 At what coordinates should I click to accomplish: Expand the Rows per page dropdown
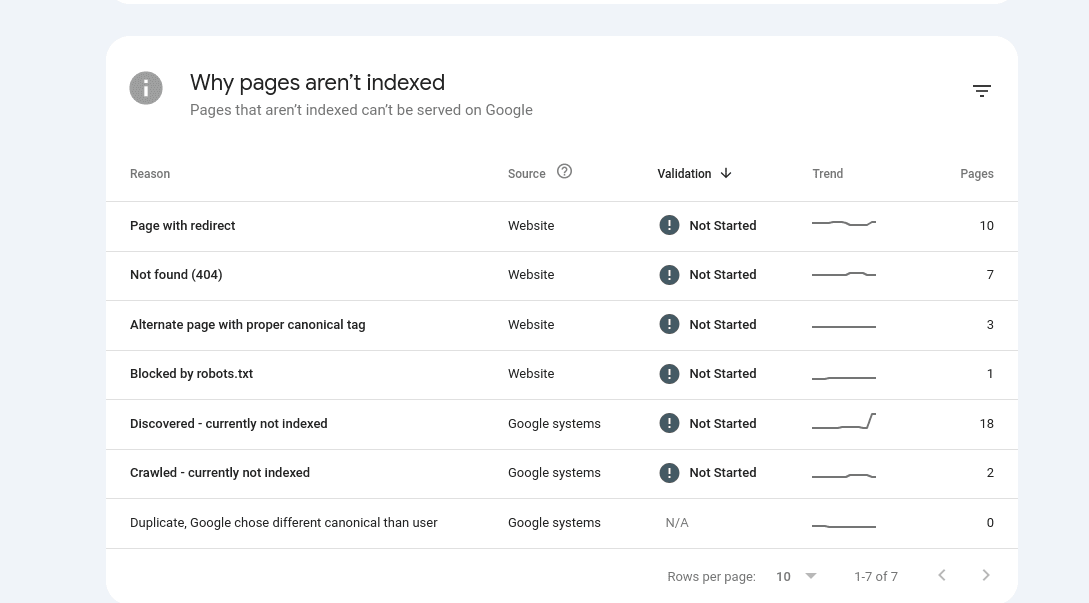[810, 576]
